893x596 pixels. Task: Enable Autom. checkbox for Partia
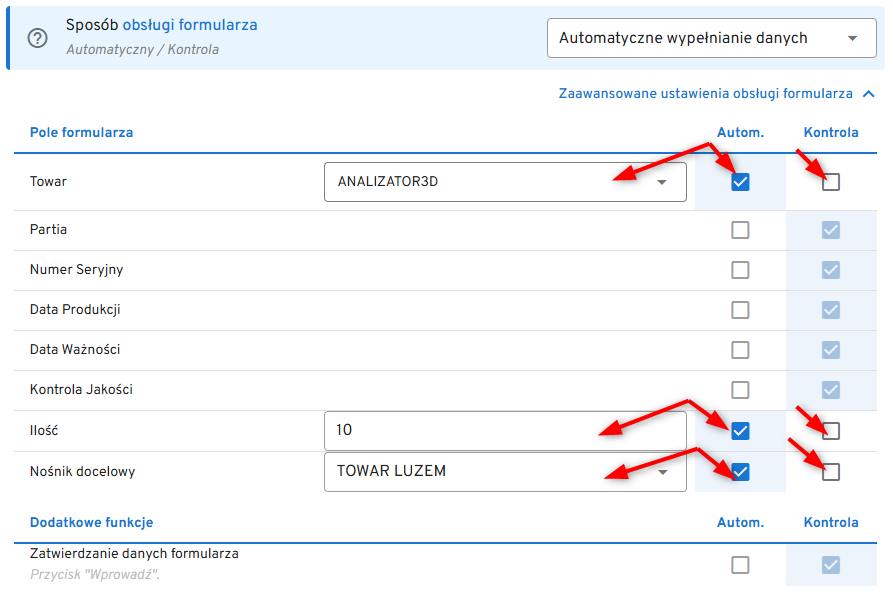point(740,230)
